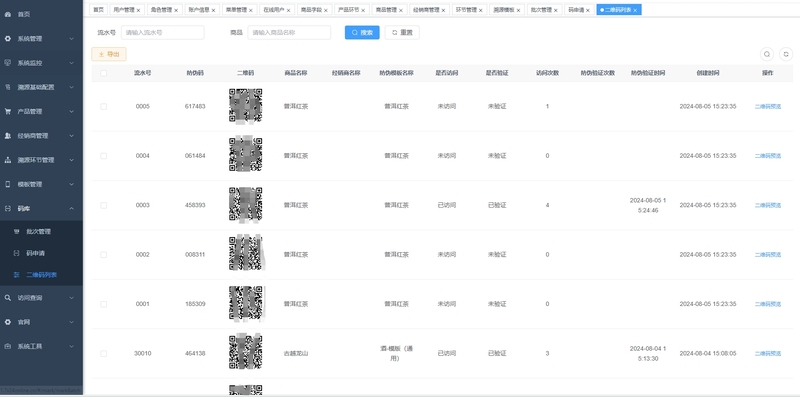Close the 商品管理 tab with its x

click(x=401, y=10)
